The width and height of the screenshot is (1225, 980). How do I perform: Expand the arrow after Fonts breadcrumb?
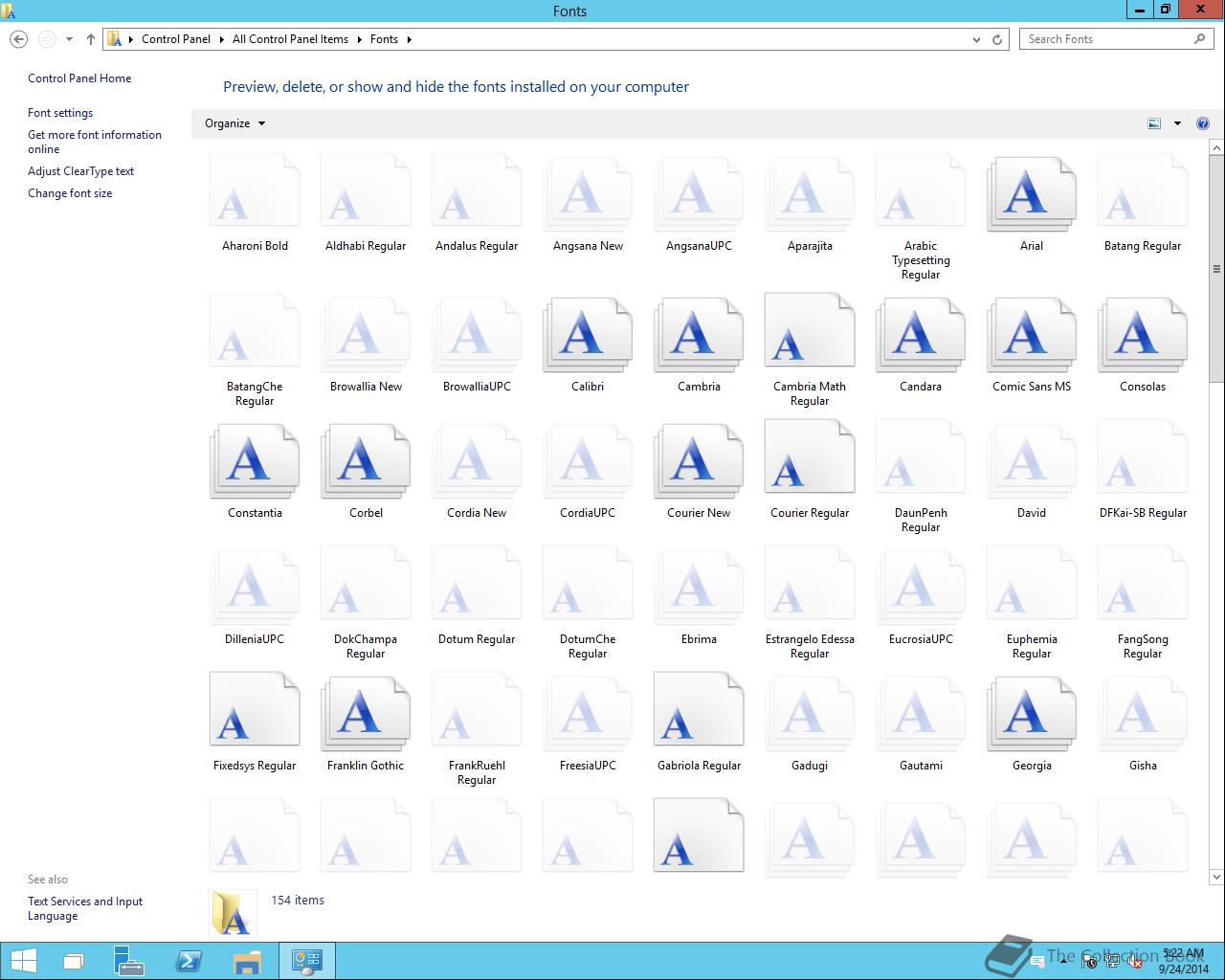409,39
